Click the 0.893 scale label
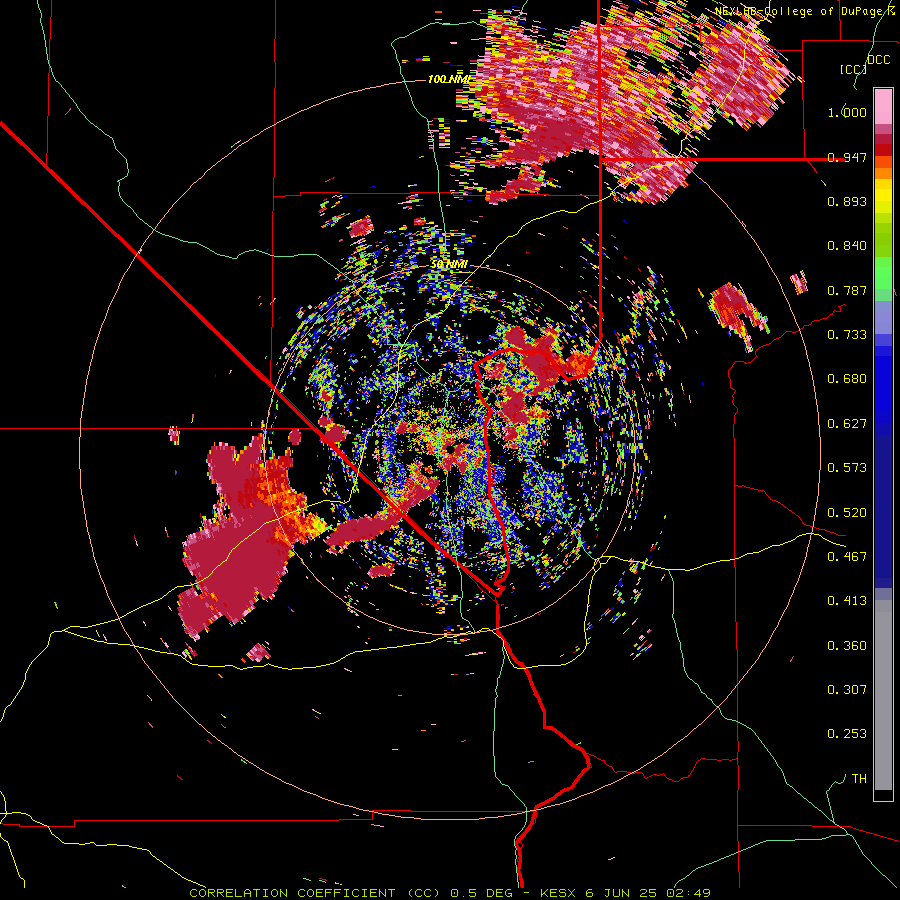Screen dimensions: 900x900 pos(847,201)
